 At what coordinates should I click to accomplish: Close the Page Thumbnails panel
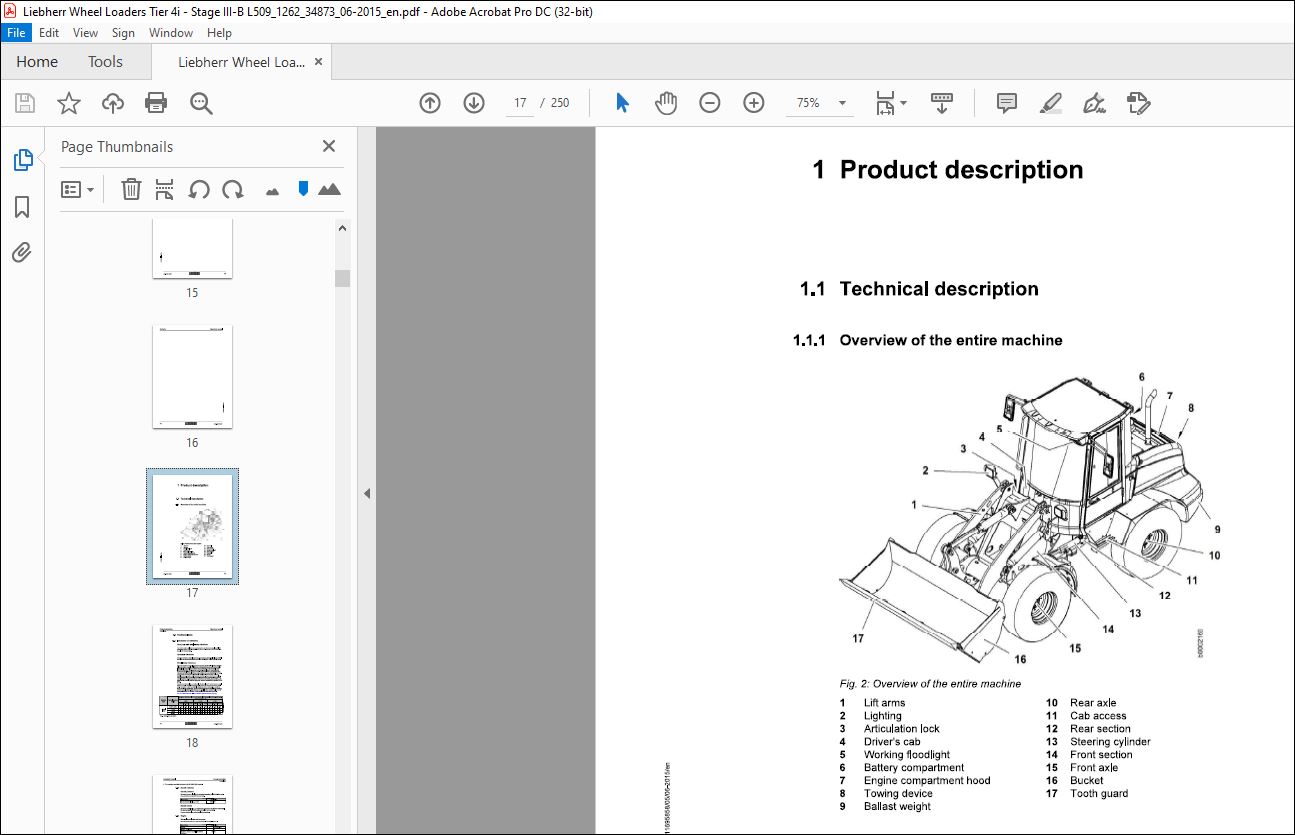pyautogui.click(x=329, y=146)
